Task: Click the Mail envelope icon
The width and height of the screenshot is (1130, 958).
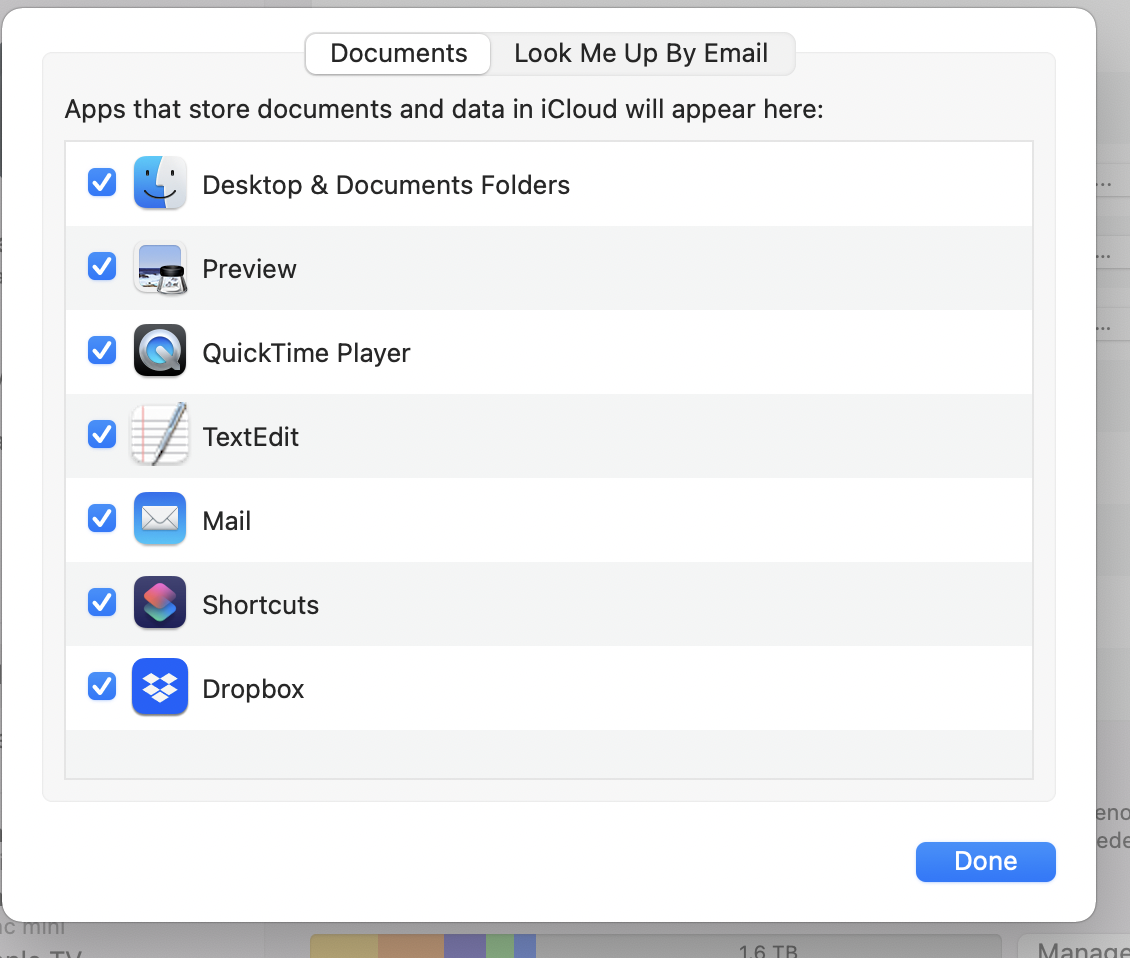Action: [160, 519]
